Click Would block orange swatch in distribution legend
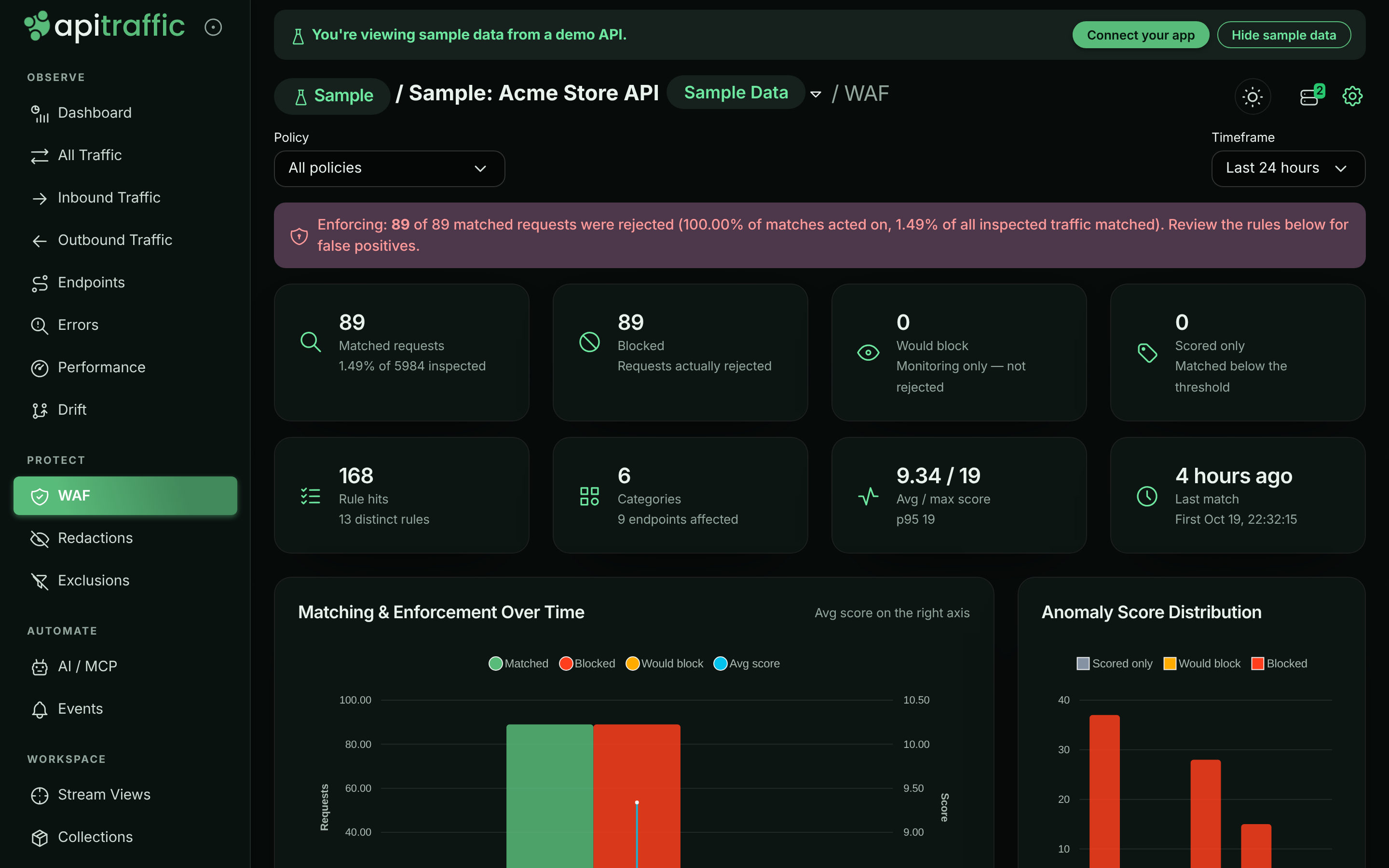This screenshot has width=1389, height=868. pos(1169,664)
